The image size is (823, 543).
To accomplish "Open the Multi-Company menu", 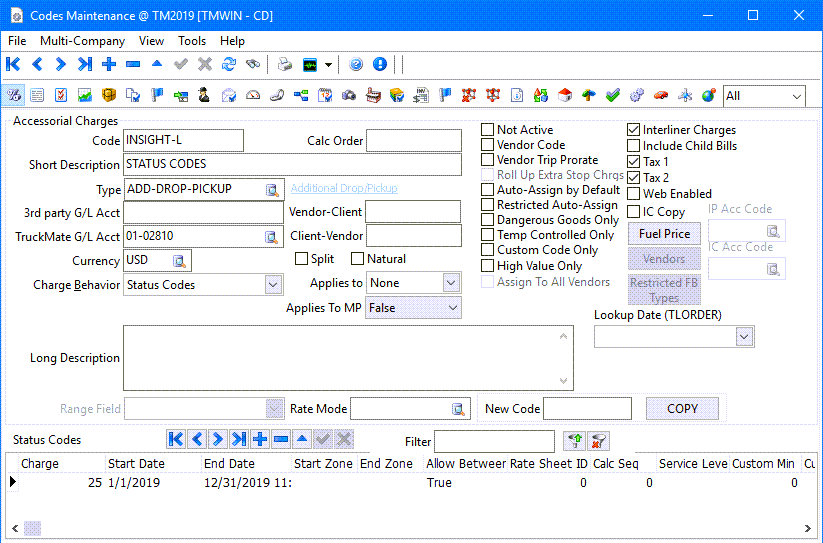I will pos(82,41).
